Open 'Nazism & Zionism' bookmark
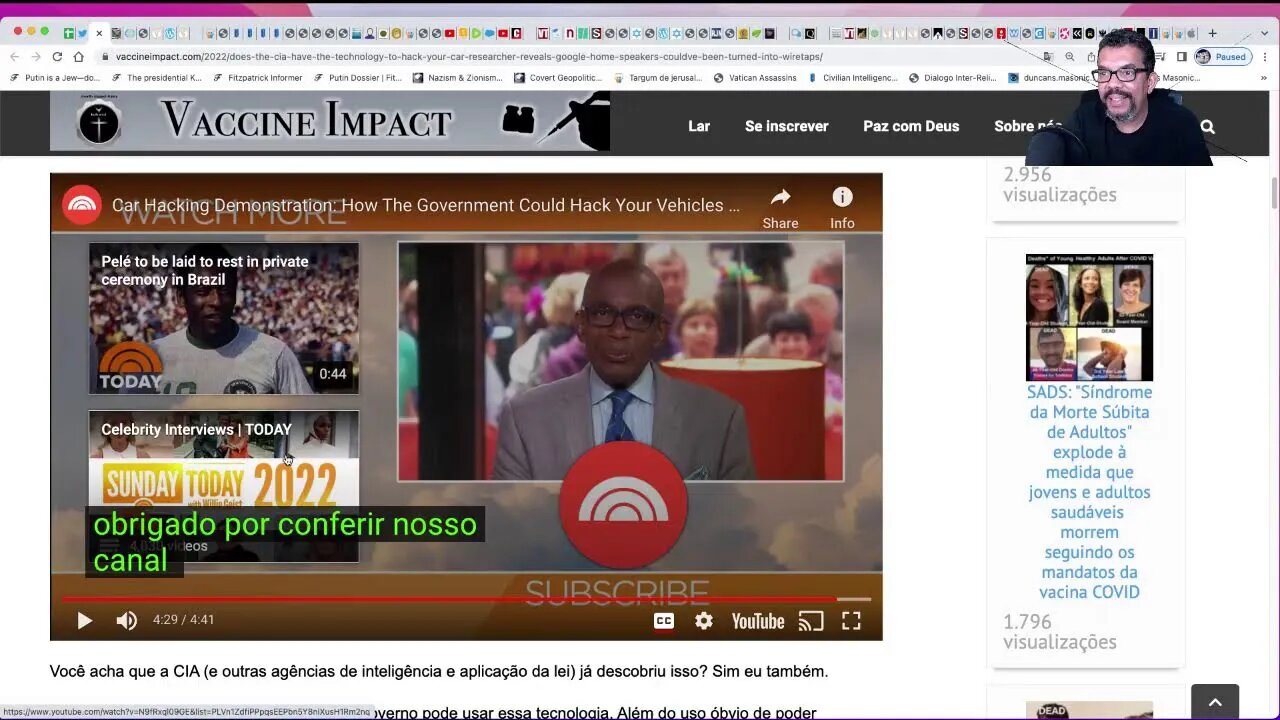 tap(457, 78)
